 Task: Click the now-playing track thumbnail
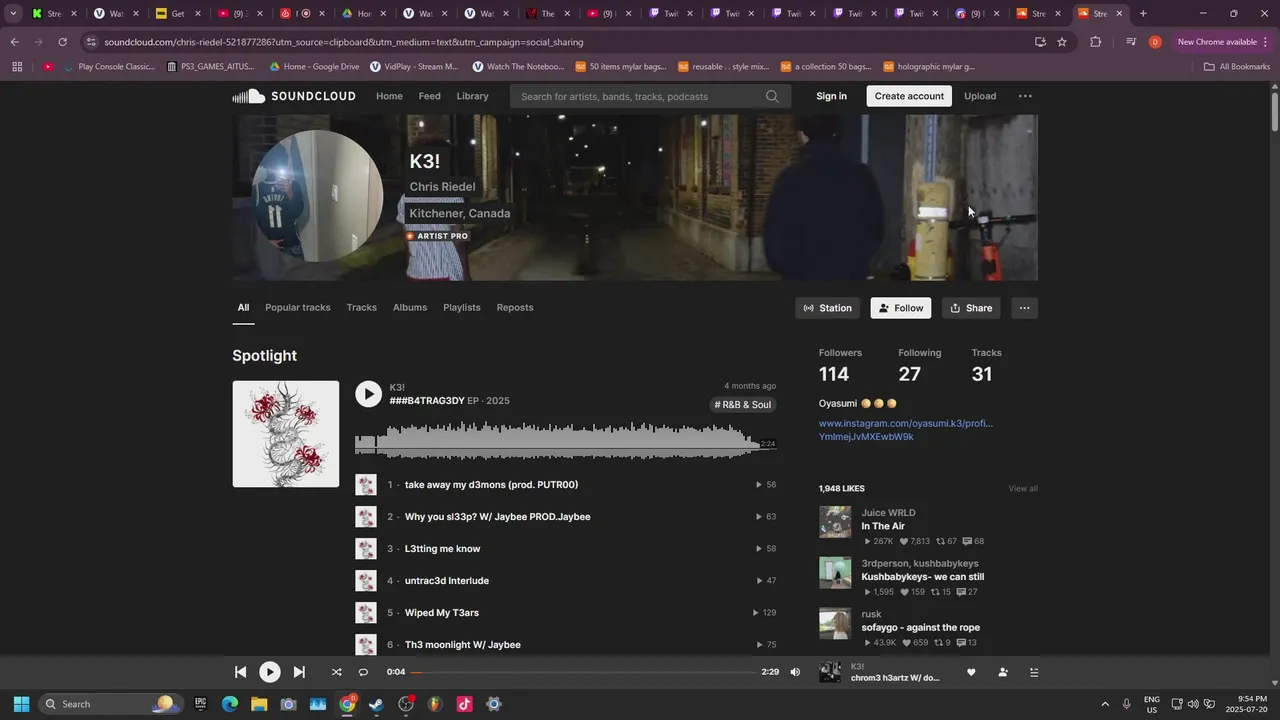click(x=830, y=672)
